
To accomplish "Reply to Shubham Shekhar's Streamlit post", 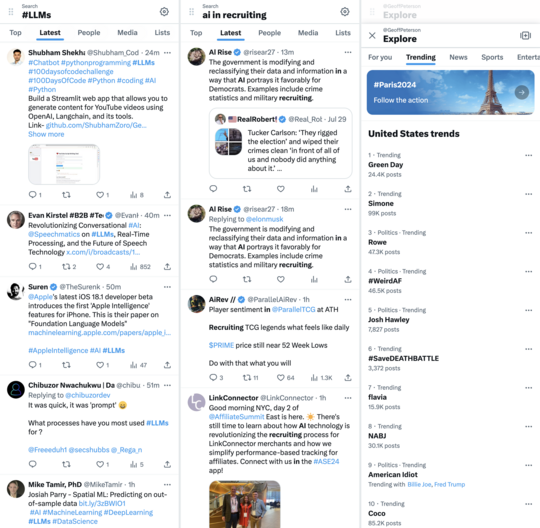I will [x=35, y=195].
